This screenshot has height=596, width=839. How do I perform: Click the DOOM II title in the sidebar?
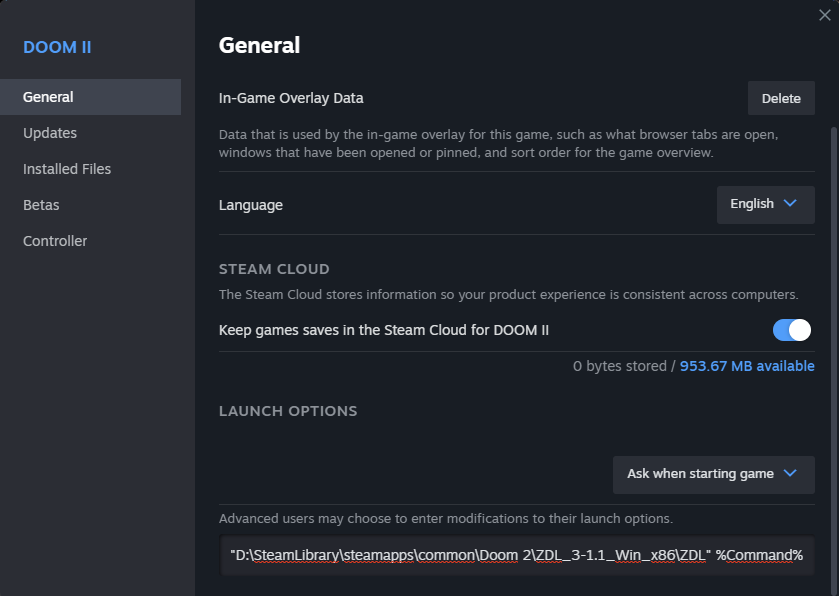[x=57, y=47]
